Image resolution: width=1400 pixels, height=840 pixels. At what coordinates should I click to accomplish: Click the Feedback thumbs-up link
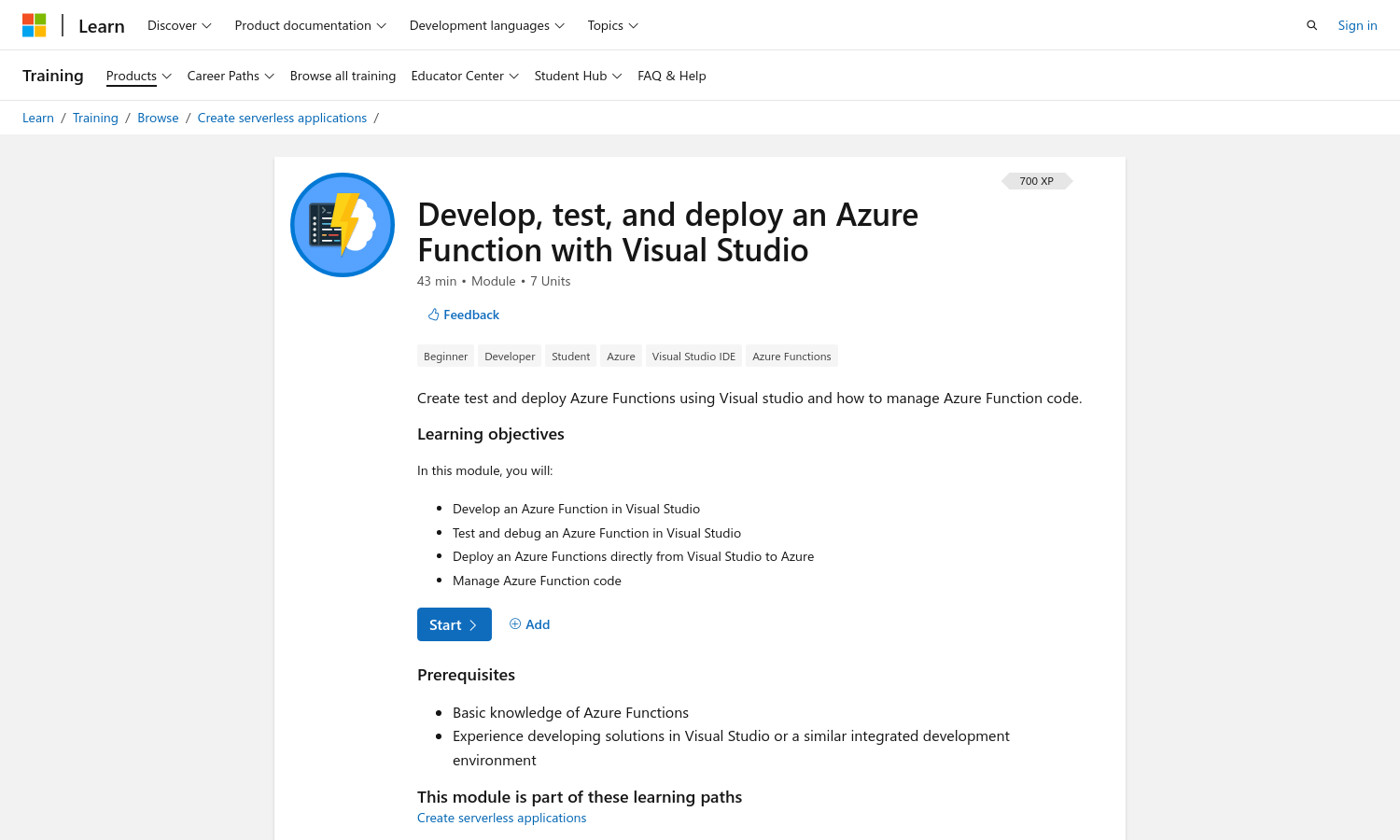click(x=463, y=315)
